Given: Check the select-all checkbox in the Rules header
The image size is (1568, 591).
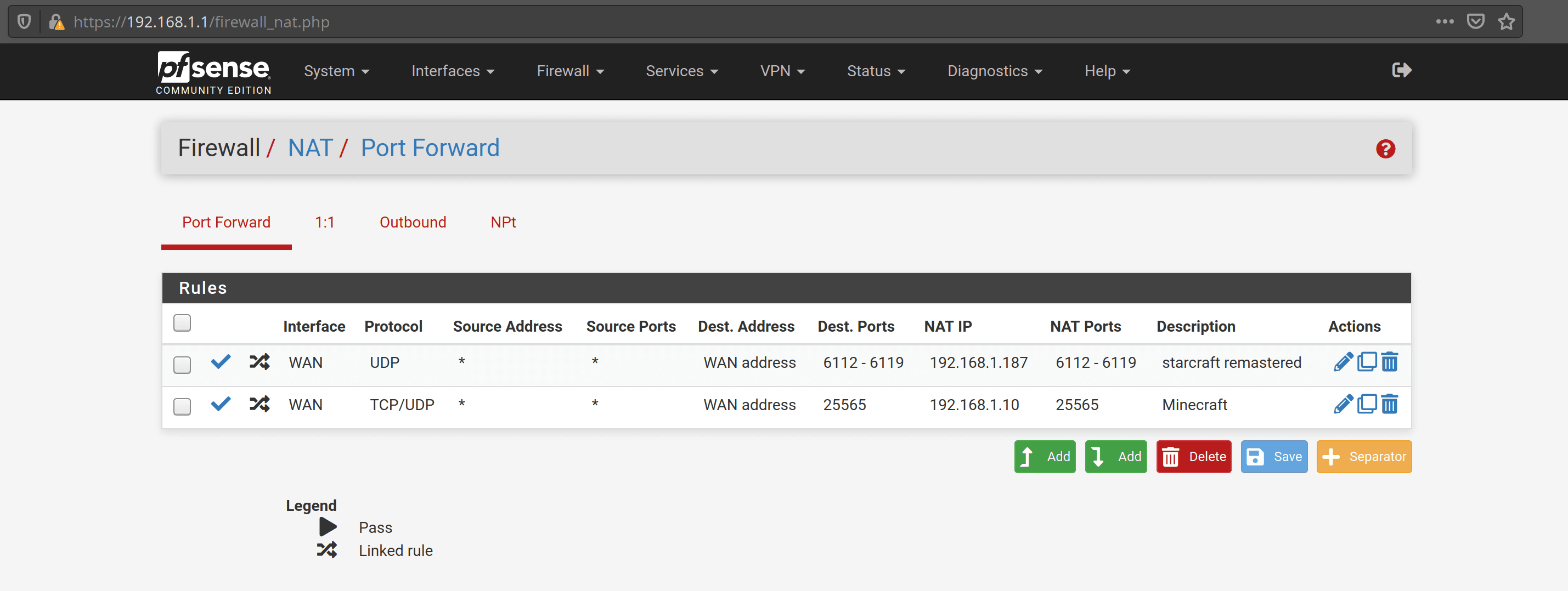Looking at the screenshot, I should pyautogui.click(x=182, y=323).
